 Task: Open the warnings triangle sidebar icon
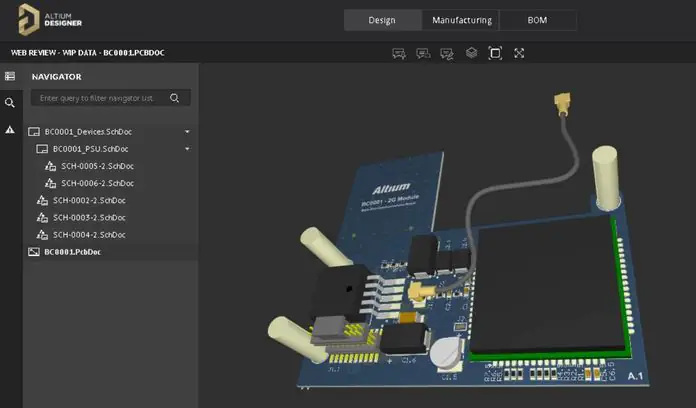pyautogui.click(x=10, y=130)
